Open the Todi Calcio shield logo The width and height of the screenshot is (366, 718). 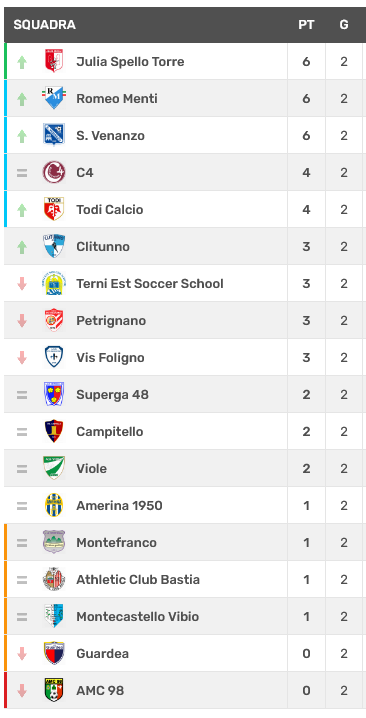tap(54, 209)
